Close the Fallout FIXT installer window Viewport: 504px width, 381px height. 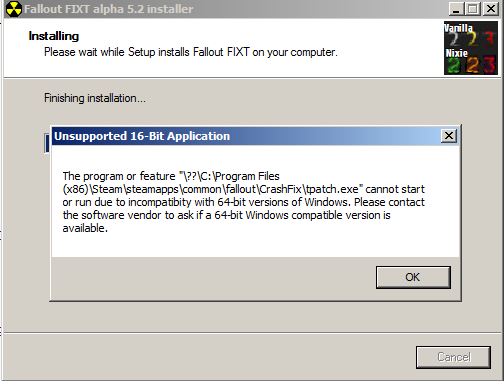tap(491, 9)
